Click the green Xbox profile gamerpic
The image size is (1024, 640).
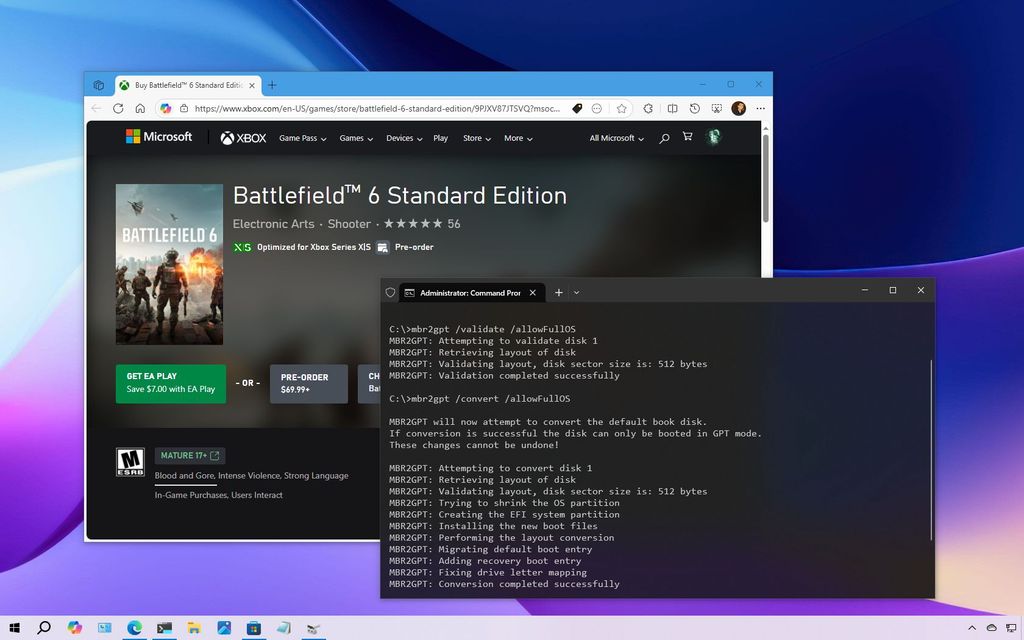(x=714, y=136)
